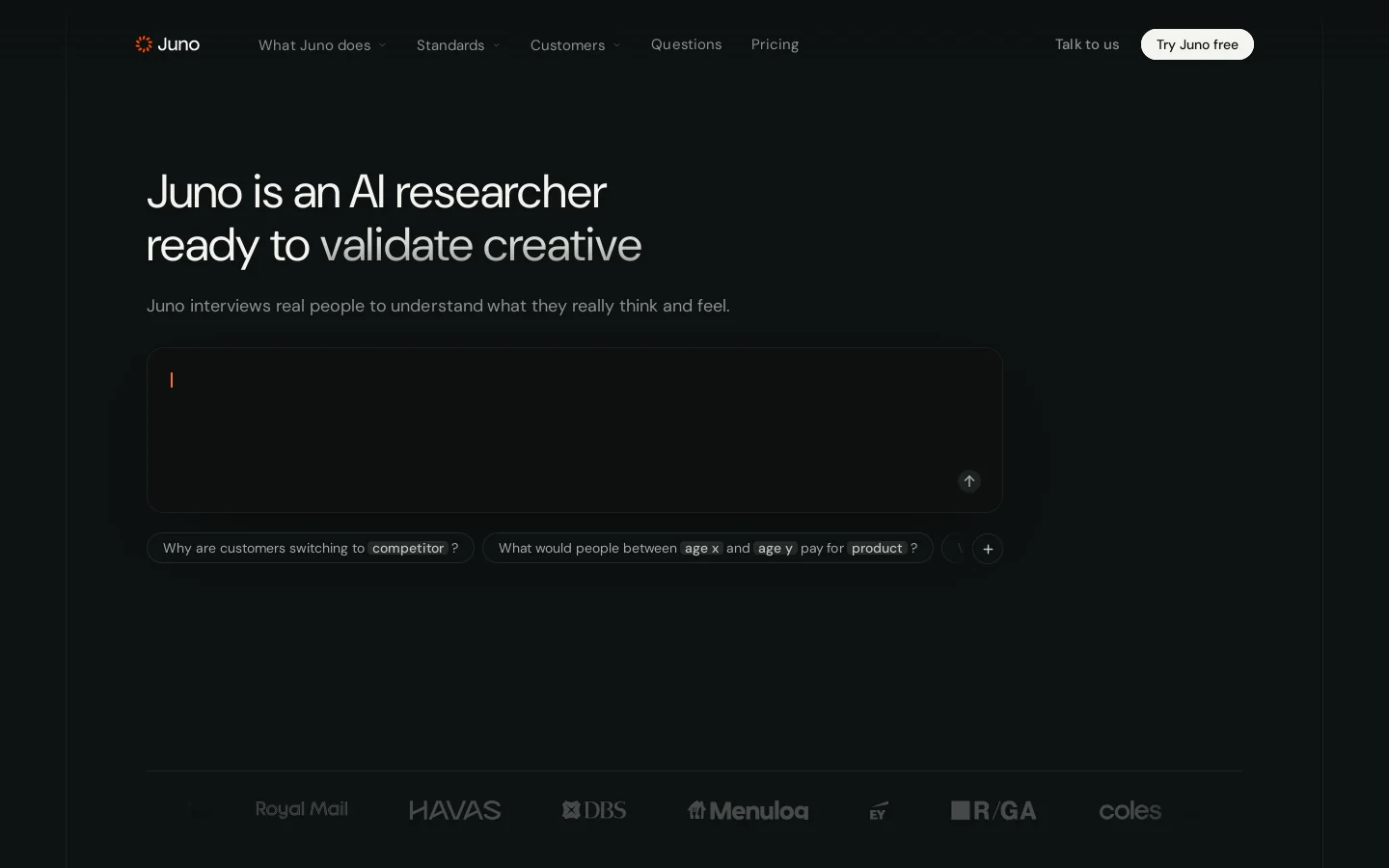1389x868 pixels.
Task: Click the Havas logo
Action: coord(455,810)
